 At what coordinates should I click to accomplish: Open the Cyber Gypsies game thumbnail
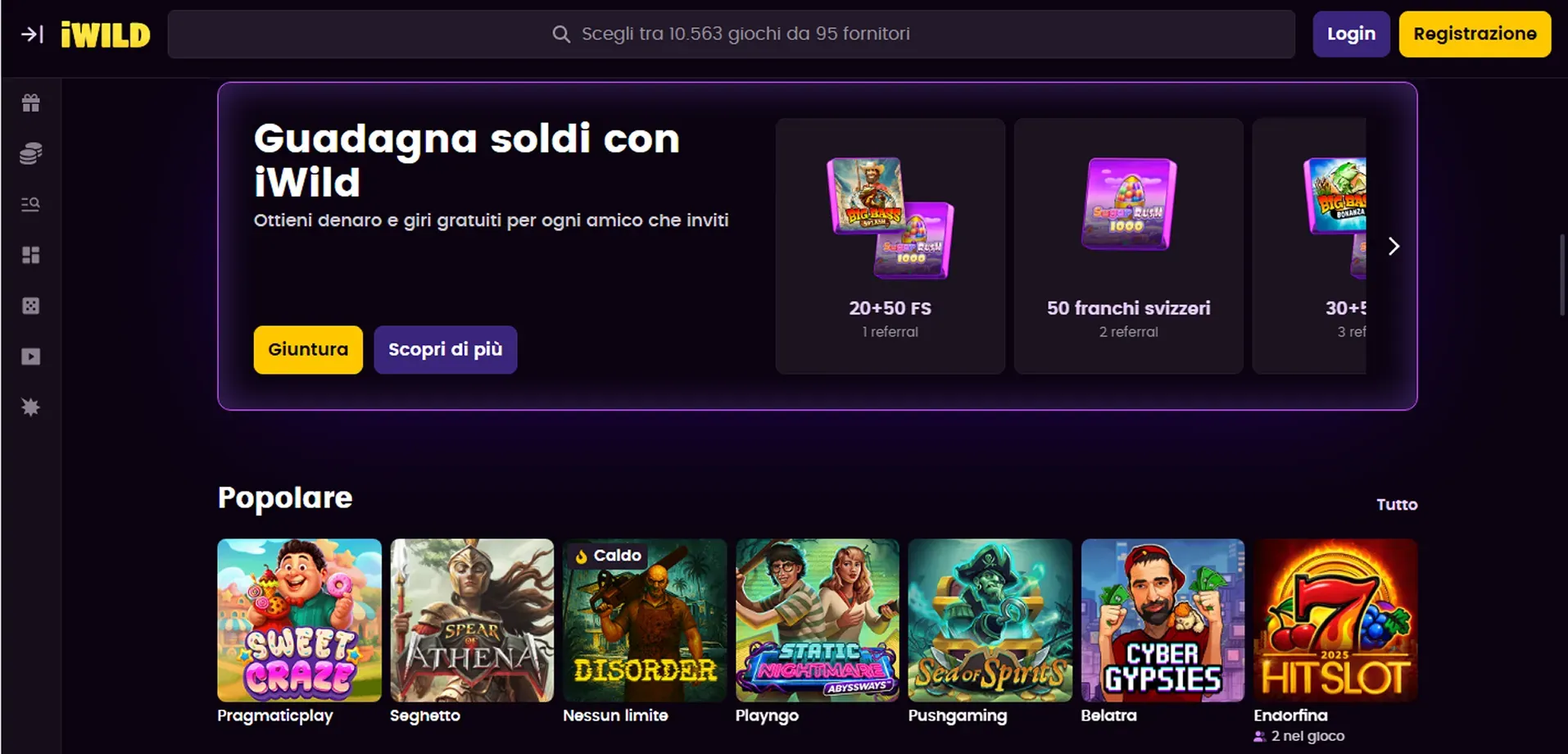(x=1163, y=620)
